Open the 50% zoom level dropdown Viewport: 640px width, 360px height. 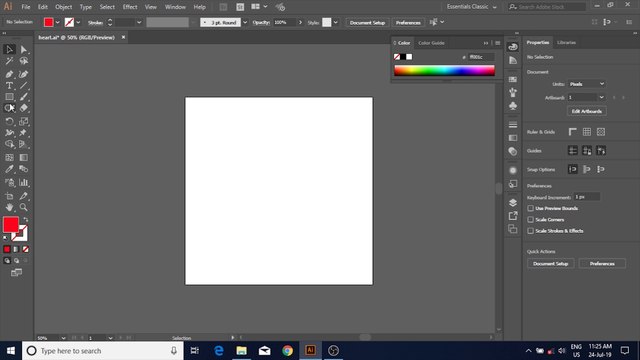(63, 338)
